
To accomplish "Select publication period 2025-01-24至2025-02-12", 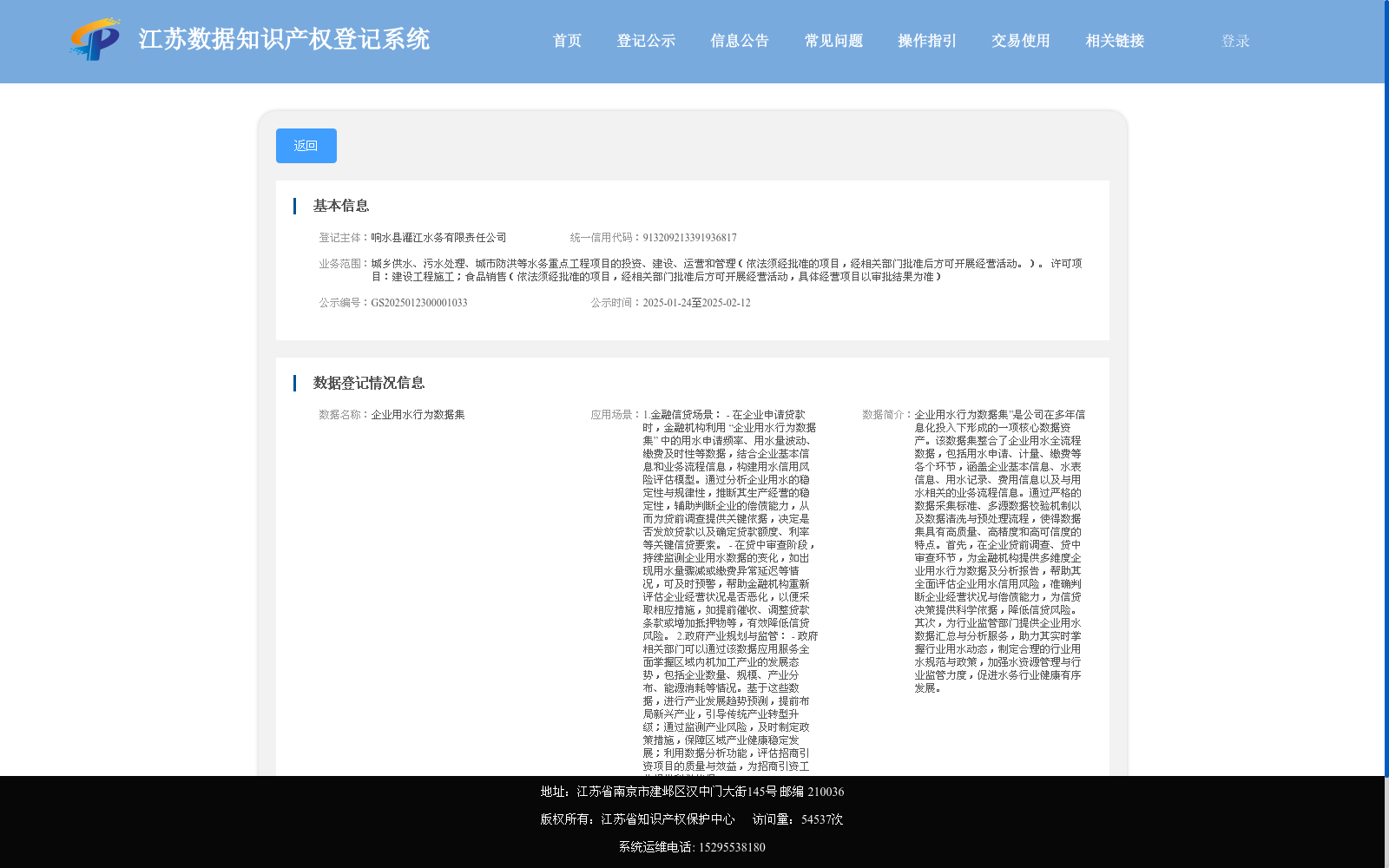I will (696, 303).
